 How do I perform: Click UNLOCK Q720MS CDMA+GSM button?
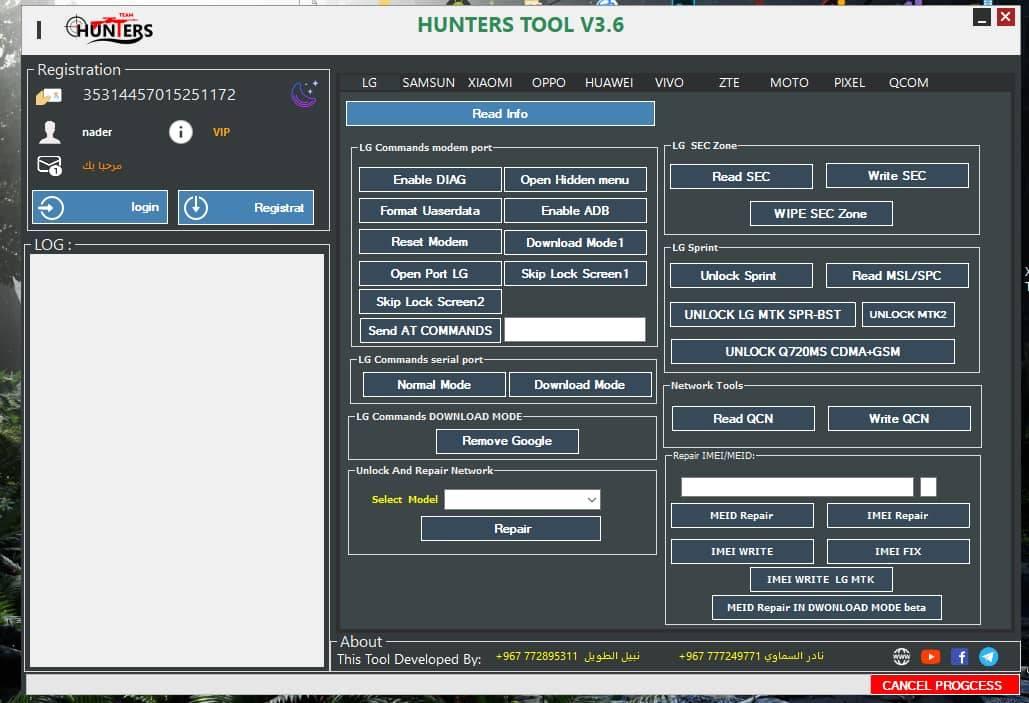[x=812, y=351]
